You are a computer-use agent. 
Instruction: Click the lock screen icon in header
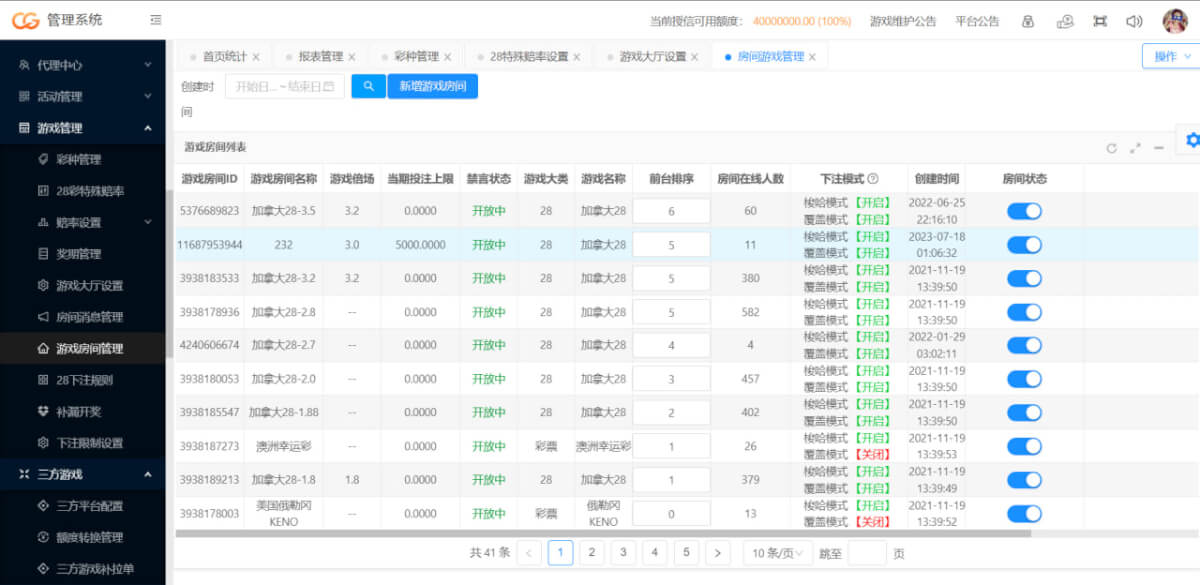(1027, 21)
